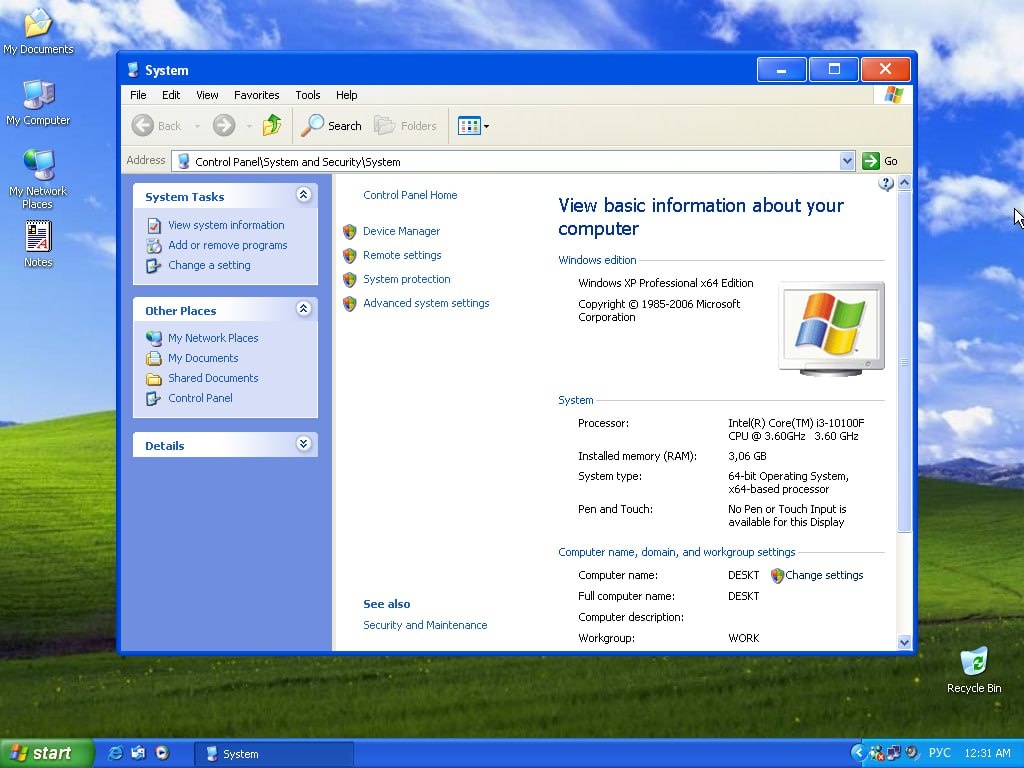
Task: Click Change settings for computer name
Action: point(824,575)
